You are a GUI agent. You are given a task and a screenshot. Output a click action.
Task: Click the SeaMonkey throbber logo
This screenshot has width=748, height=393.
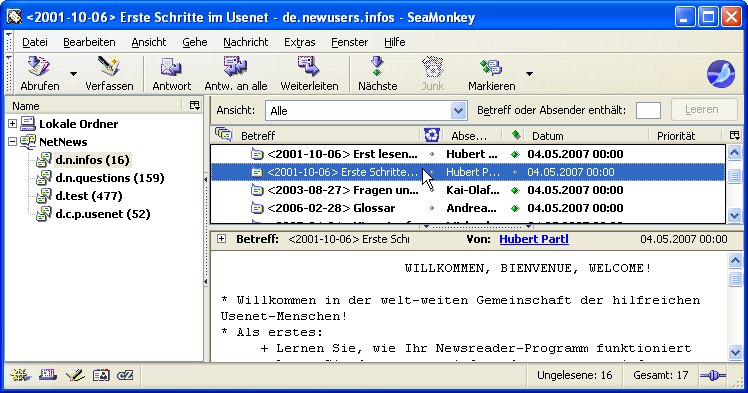[x=720, y=74]
